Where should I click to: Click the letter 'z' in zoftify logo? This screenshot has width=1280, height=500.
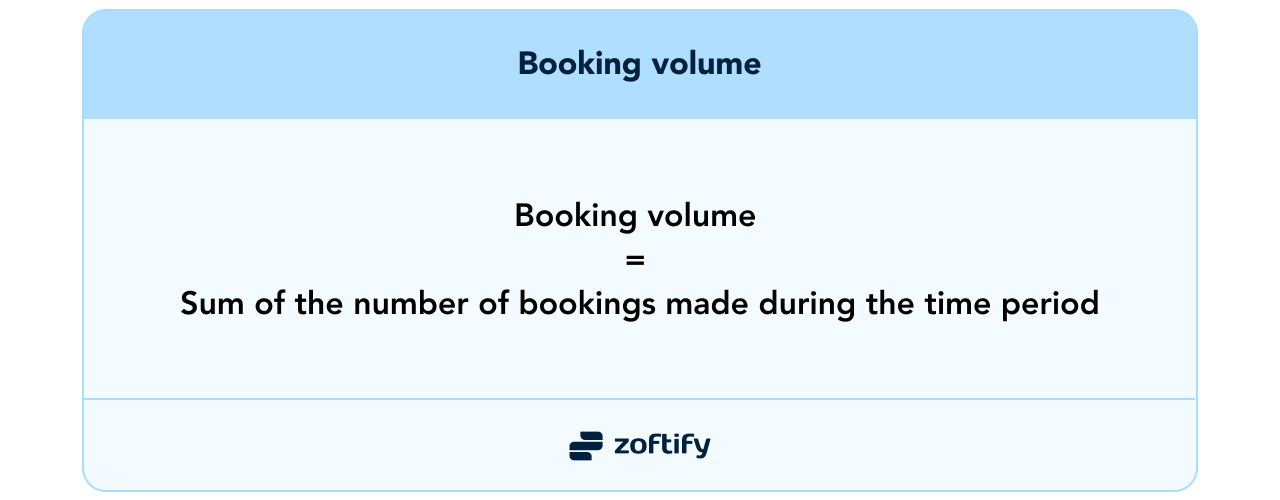click(622, 447)
